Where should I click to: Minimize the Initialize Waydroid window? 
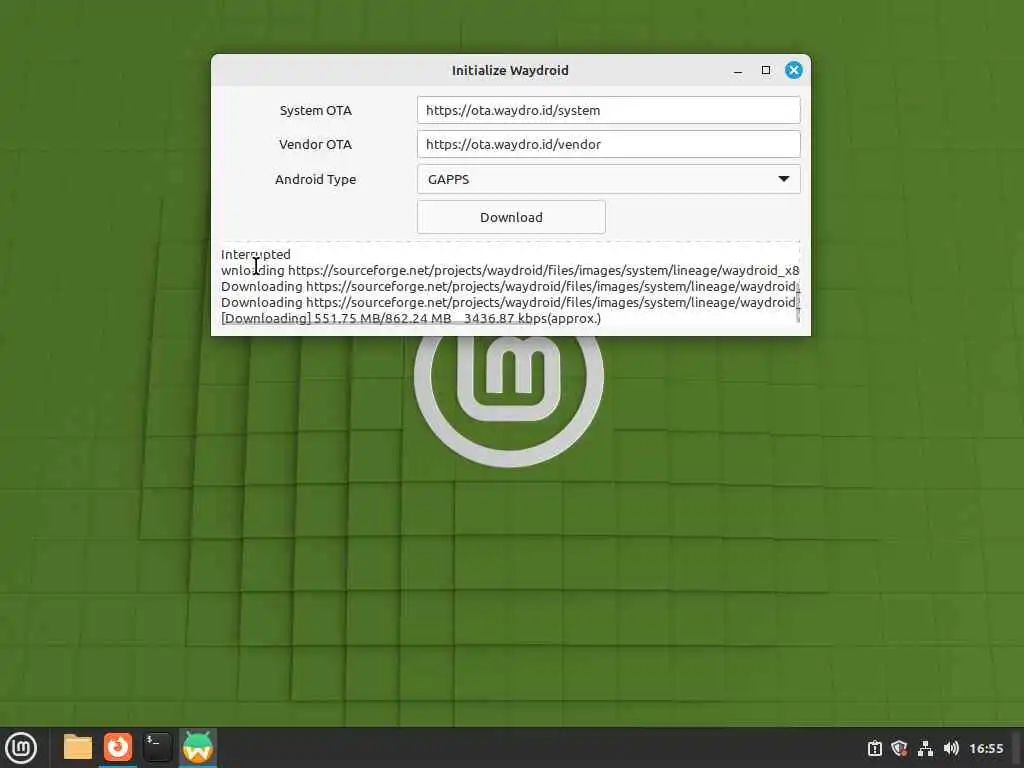738,71
